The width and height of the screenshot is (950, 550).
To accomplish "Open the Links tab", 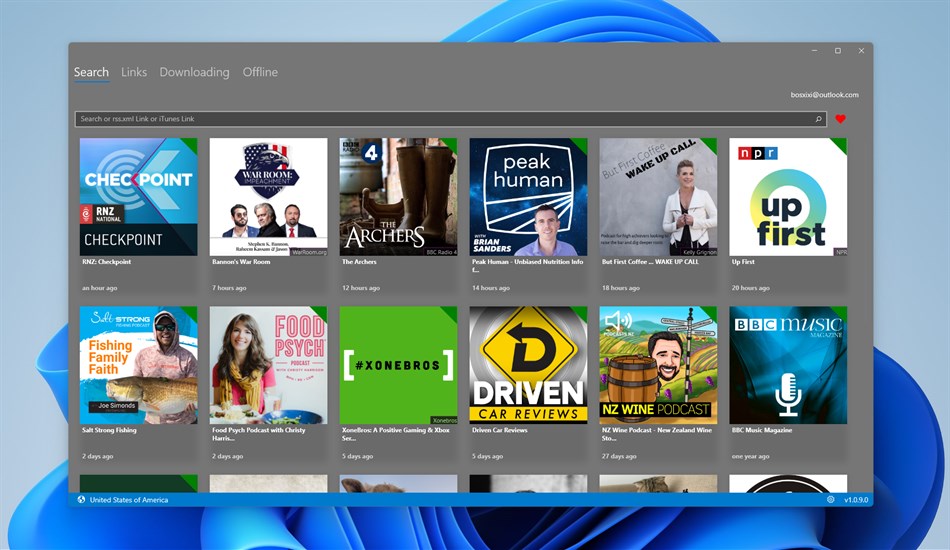I will point(134,72).
